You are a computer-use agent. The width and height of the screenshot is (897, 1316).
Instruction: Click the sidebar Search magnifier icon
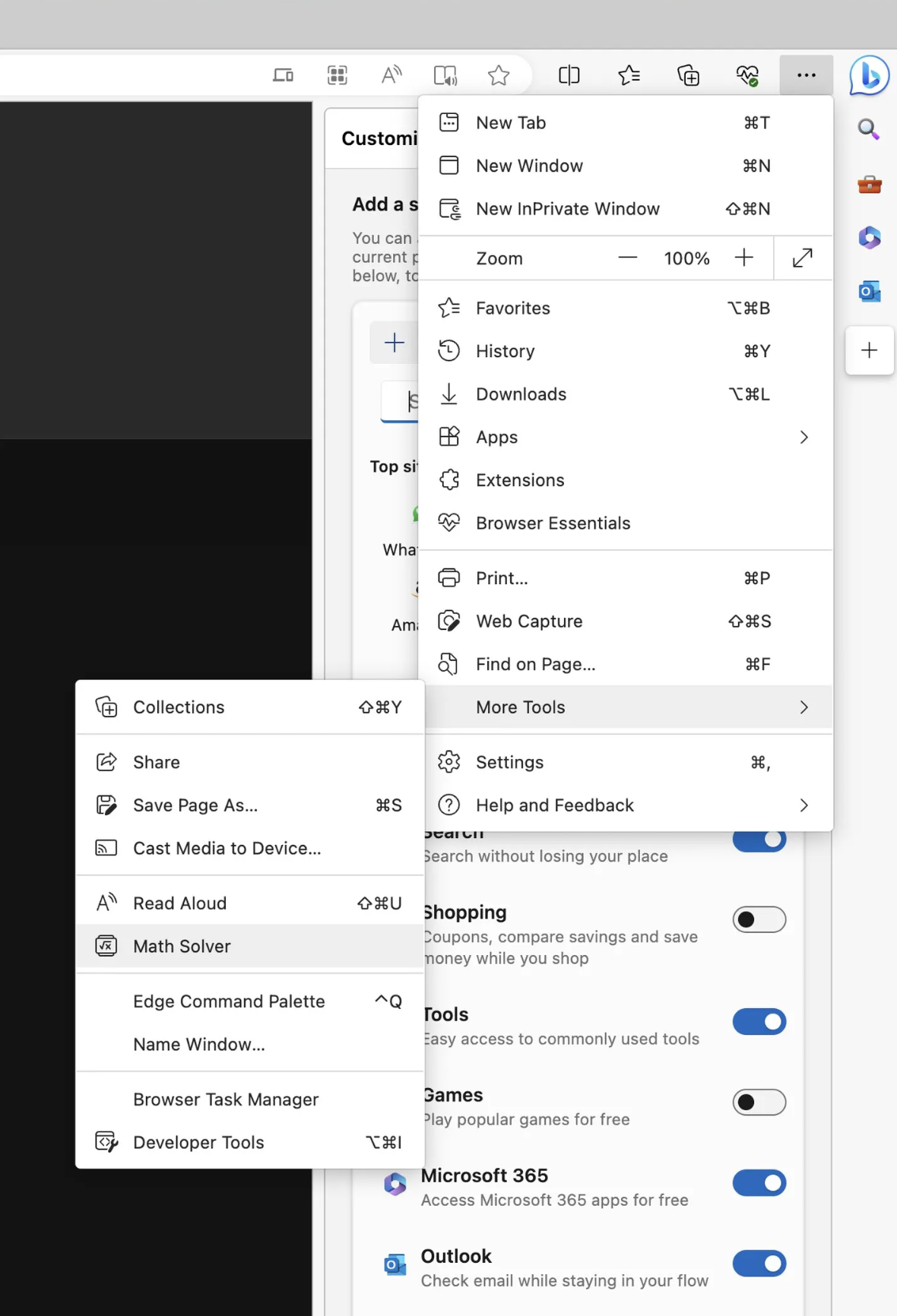click(x=868, y=129)
